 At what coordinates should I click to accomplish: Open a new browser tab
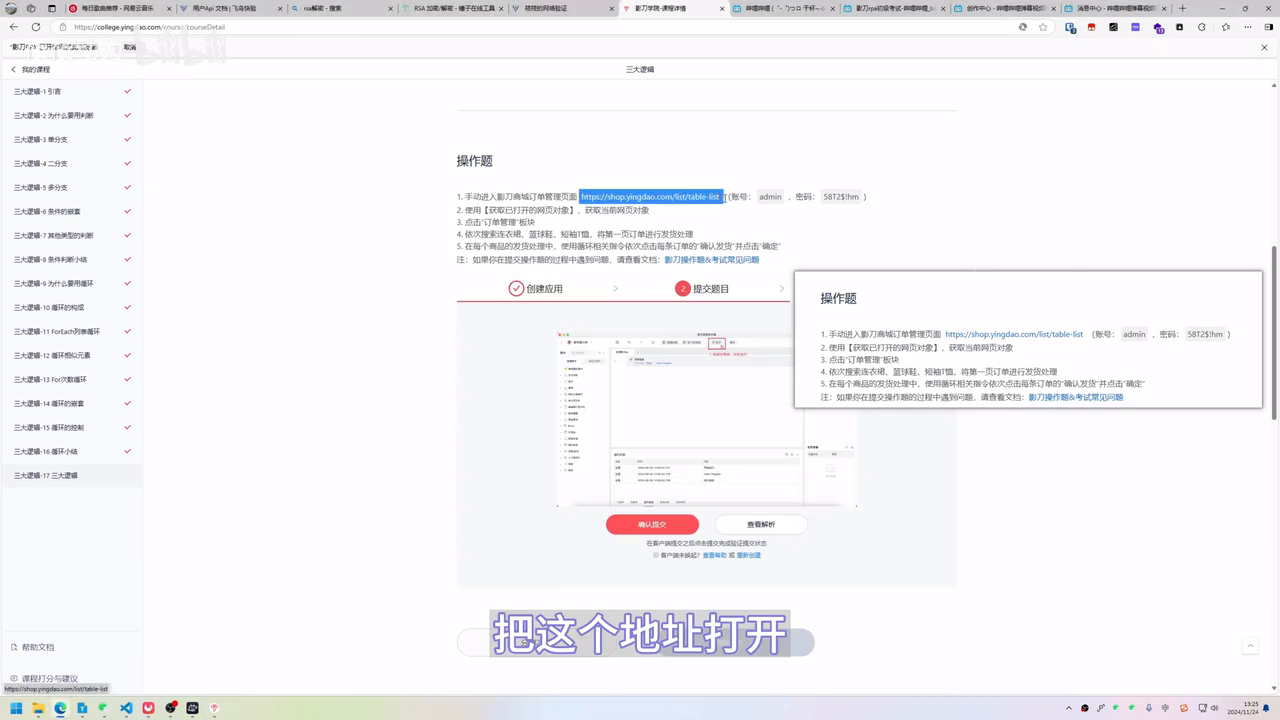1183,8
